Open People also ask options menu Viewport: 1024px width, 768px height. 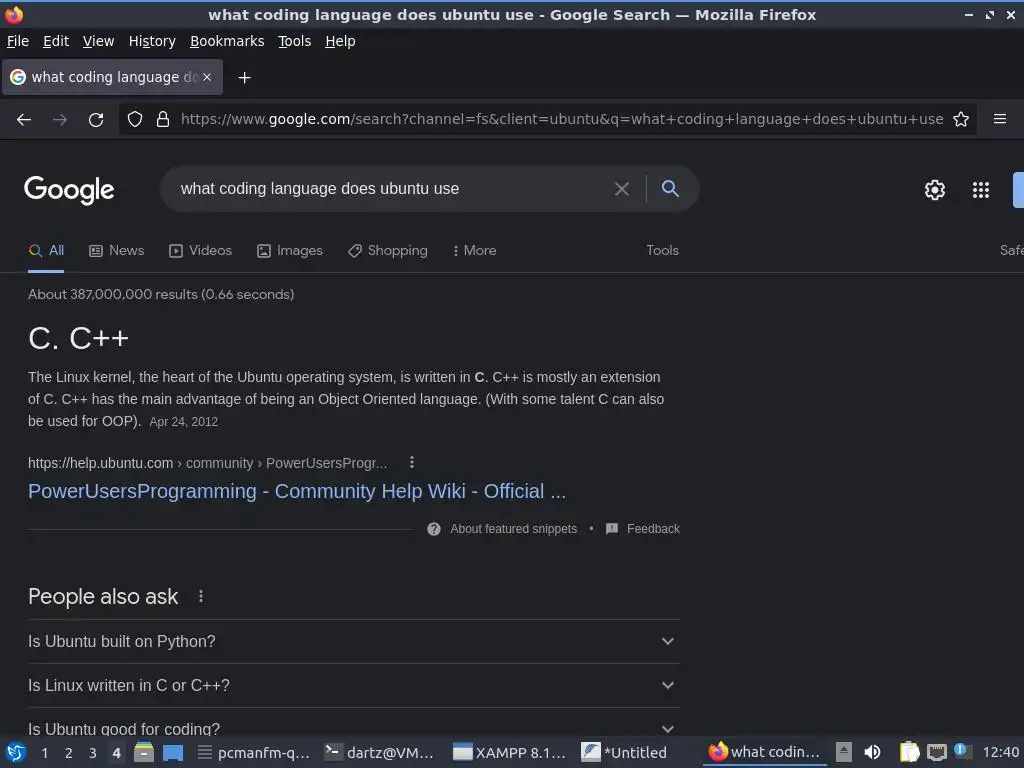[x=201, y=596]
